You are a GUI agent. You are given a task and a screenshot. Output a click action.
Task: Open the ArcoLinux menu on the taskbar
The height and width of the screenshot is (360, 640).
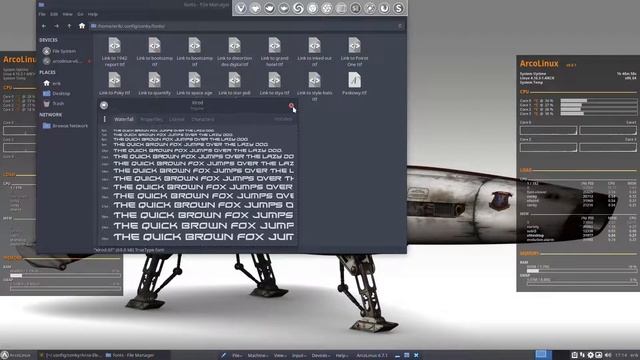pyautogui.click(x=16, y=355)
